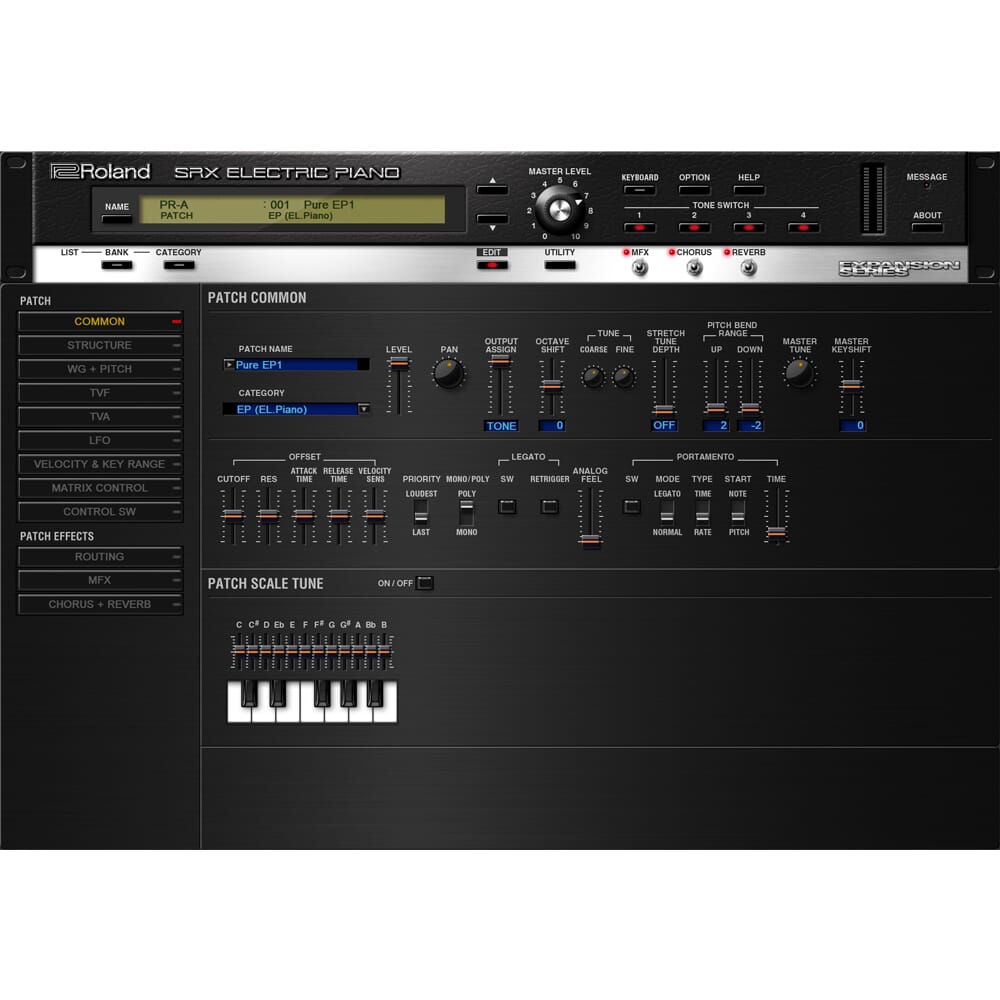
Task: Open the TVF patch section
Action: click(100, 393)
